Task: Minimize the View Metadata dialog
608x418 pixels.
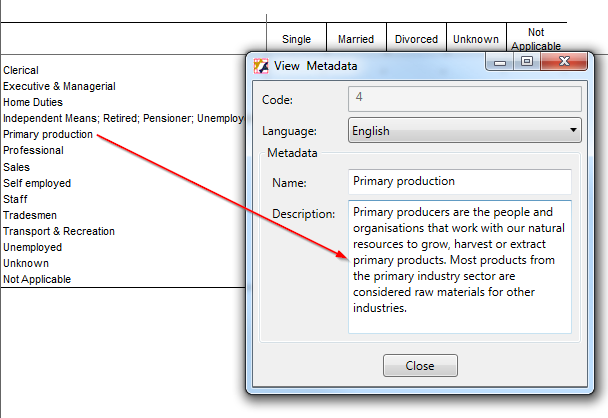Action: [x=500, y=62]
